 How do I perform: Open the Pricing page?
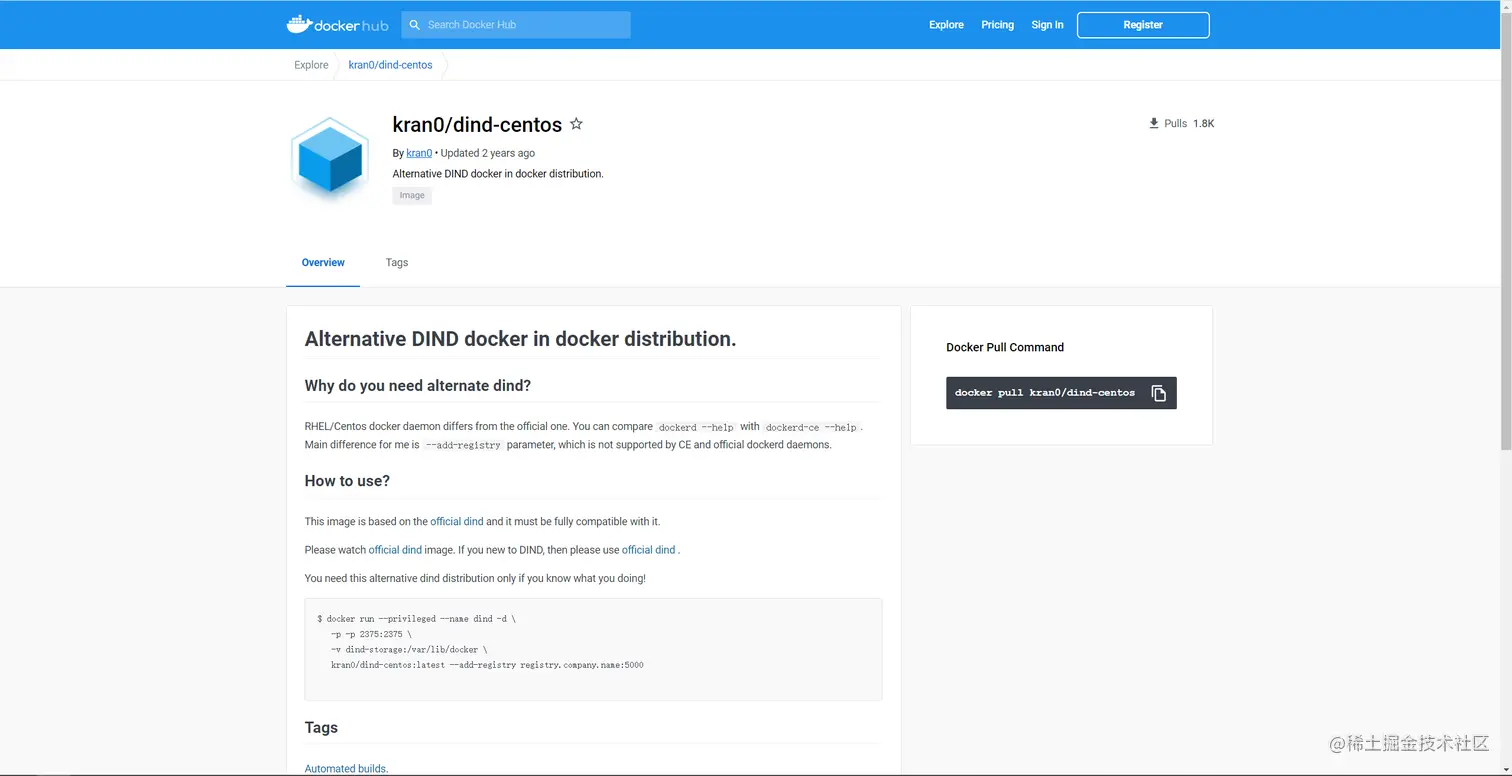tap(997, 25)
